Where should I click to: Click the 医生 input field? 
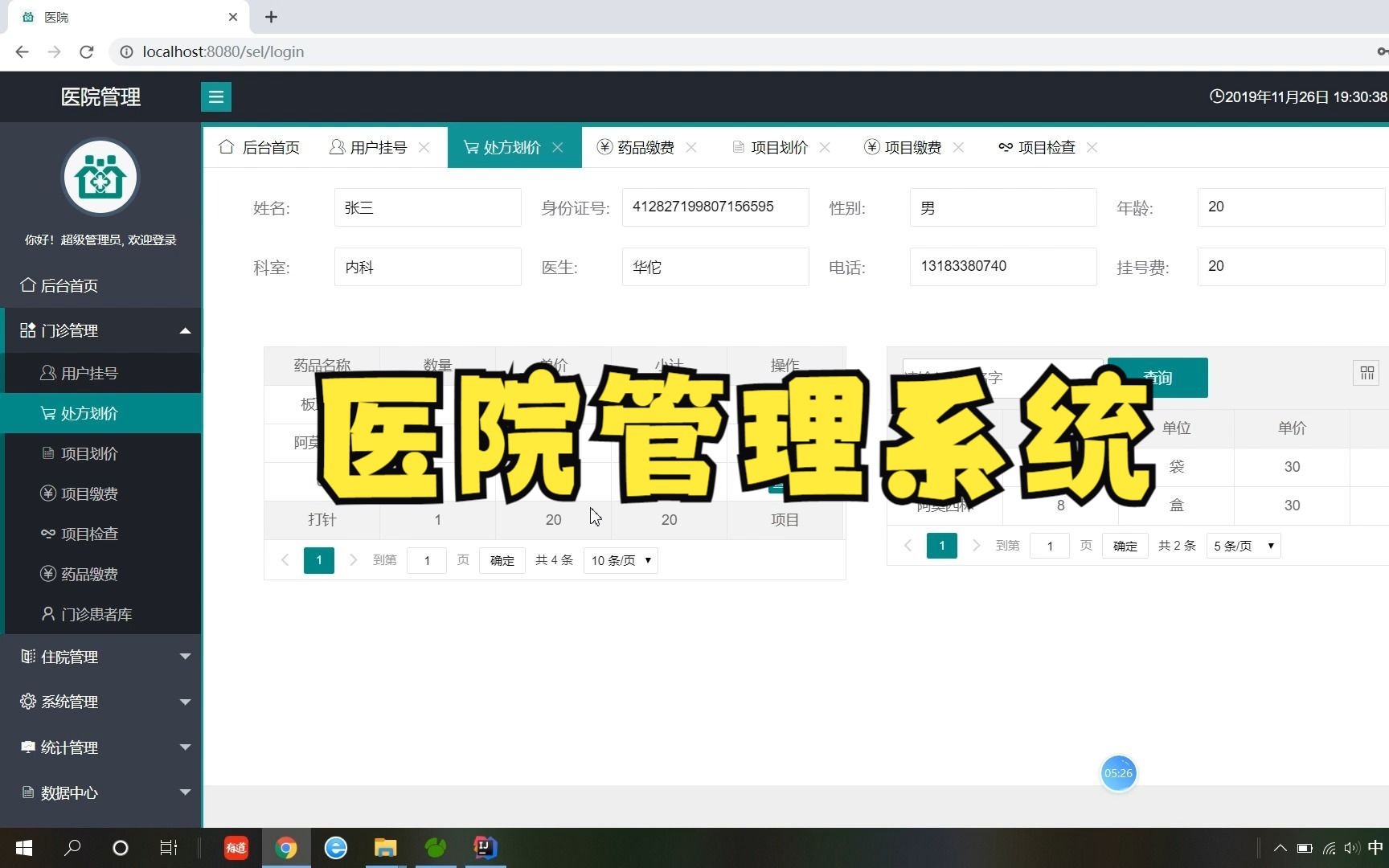(715, 267)
